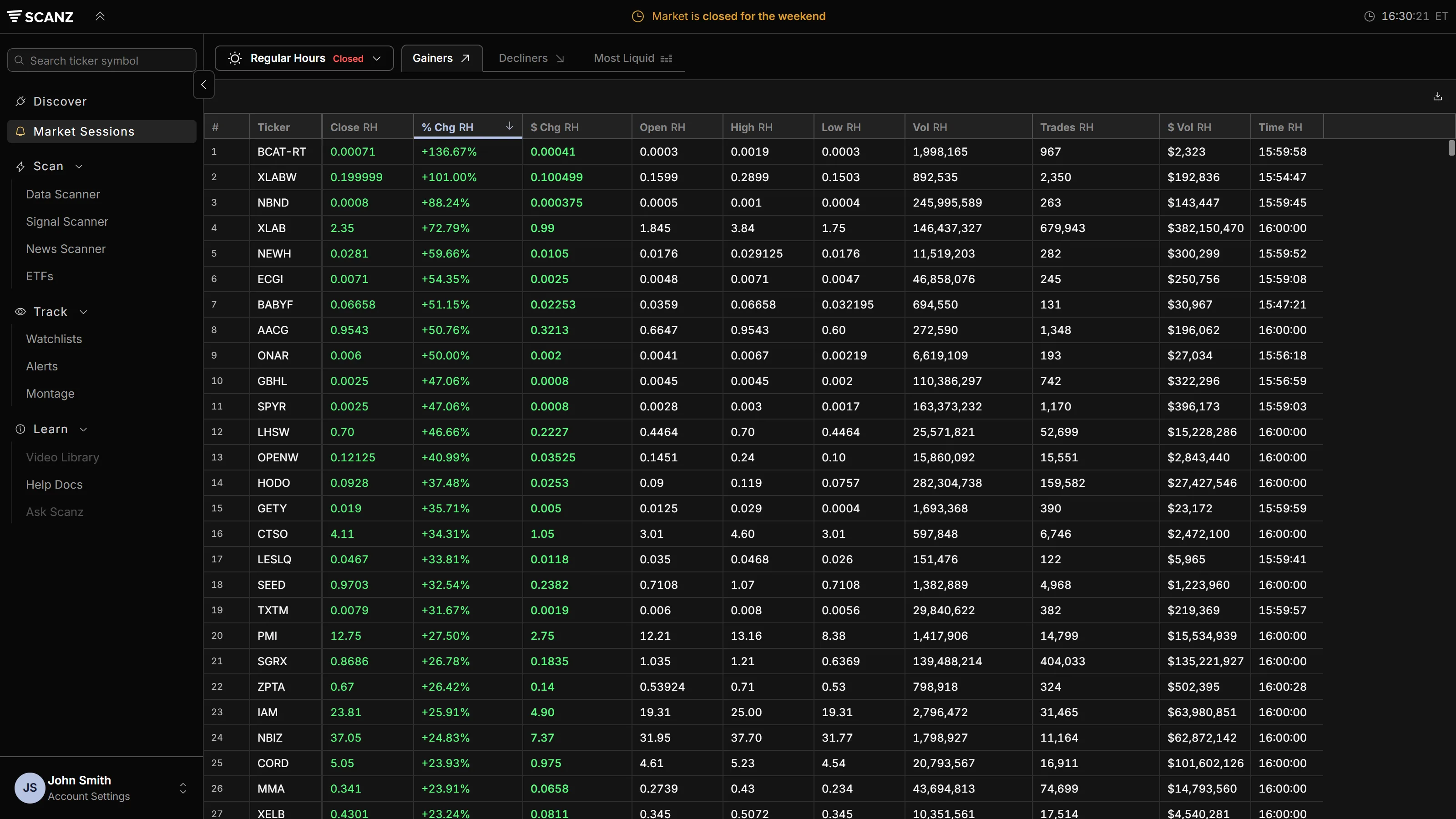Open Watchlists
This screenshot has height=819, width=1456.
[54, 339]
